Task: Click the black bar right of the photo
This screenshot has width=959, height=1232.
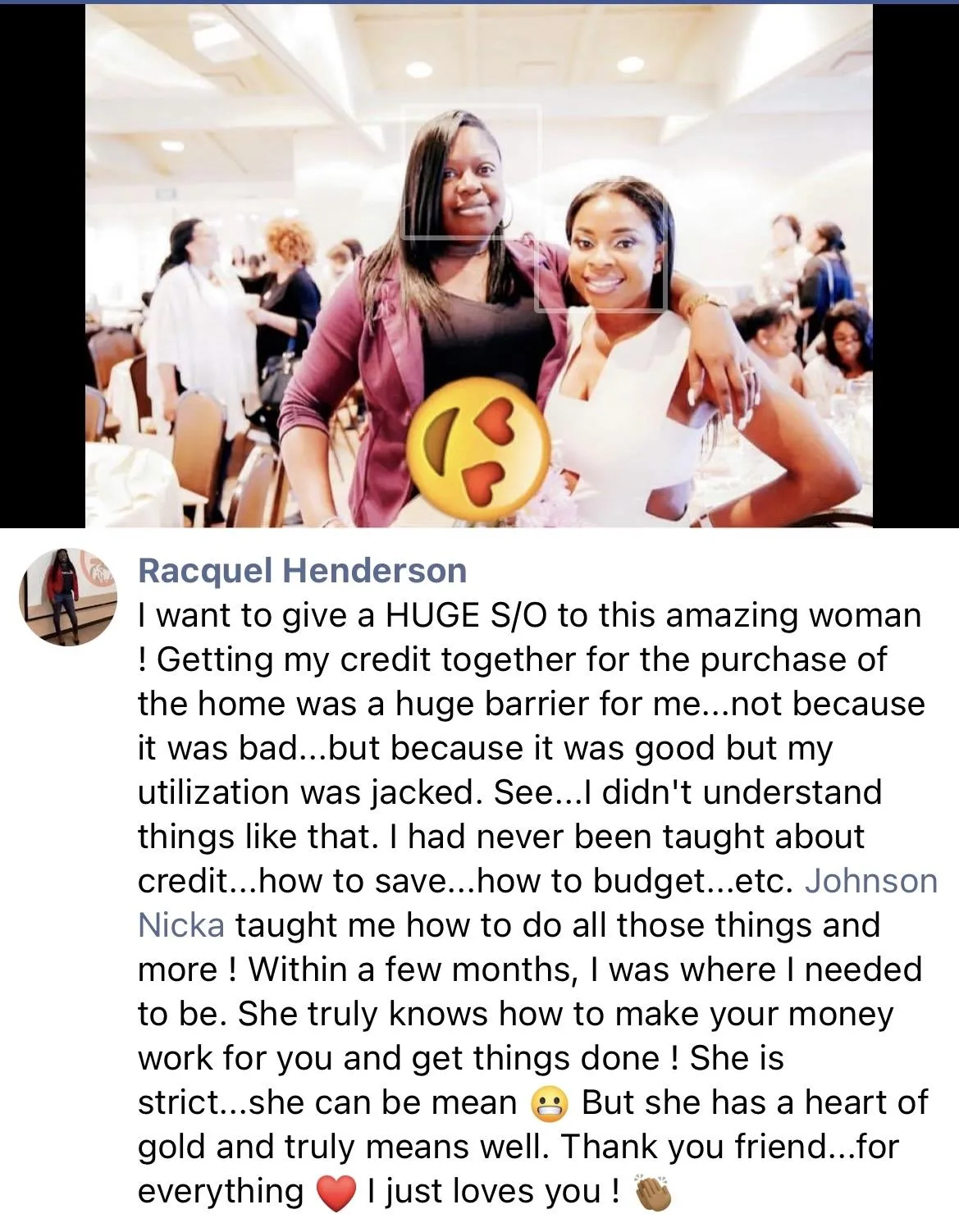Action: click(x=916, y=265)
